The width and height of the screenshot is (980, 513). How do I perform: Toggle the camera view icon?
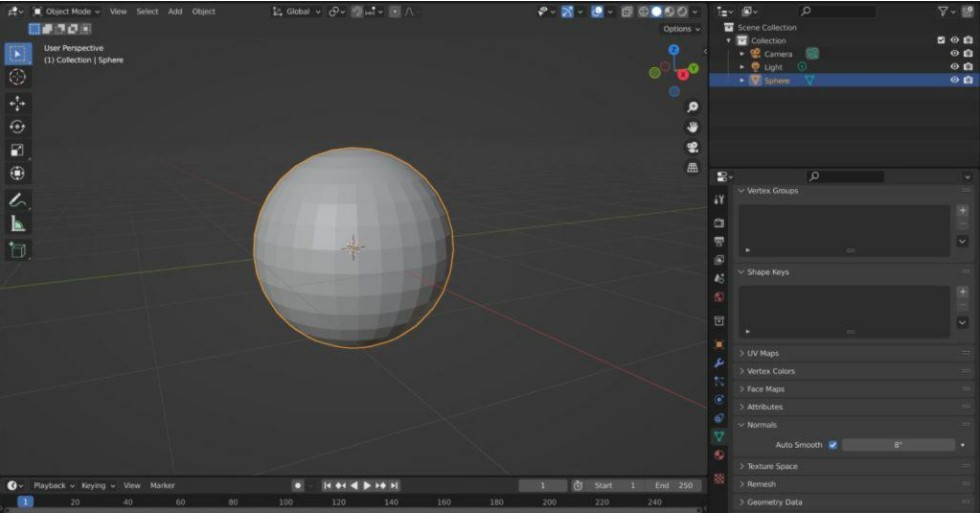click(692, 147)
